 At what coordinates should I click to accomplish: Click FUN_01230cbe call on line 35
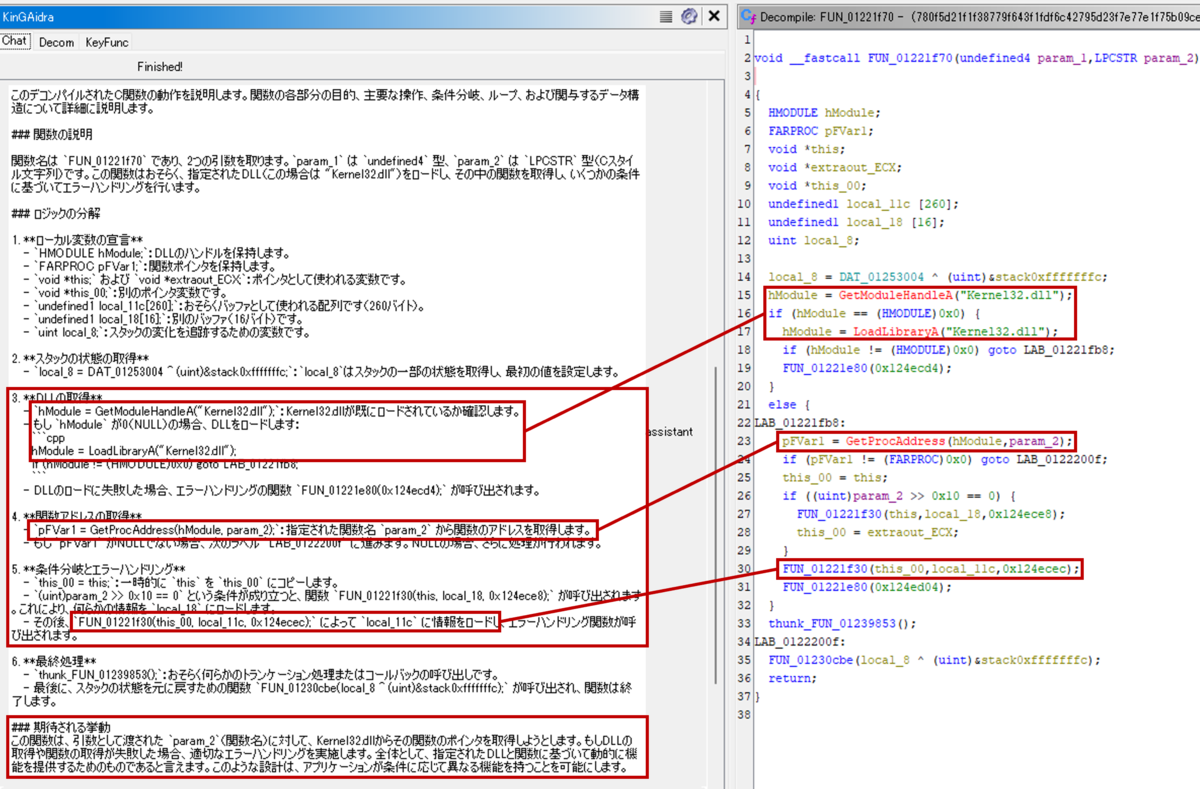[933, 660]
